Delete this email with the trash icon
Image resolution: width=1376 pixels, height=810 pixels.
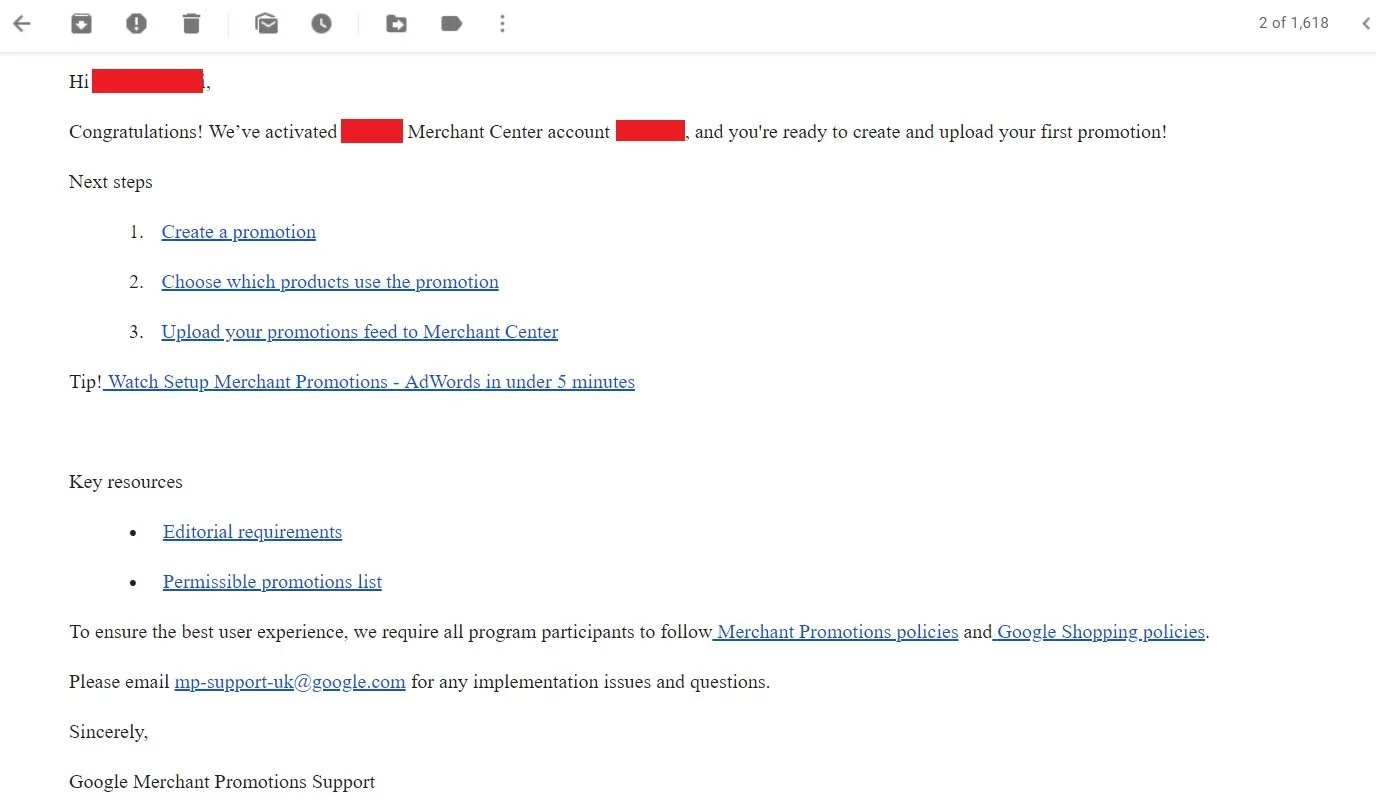coord(191,24)
